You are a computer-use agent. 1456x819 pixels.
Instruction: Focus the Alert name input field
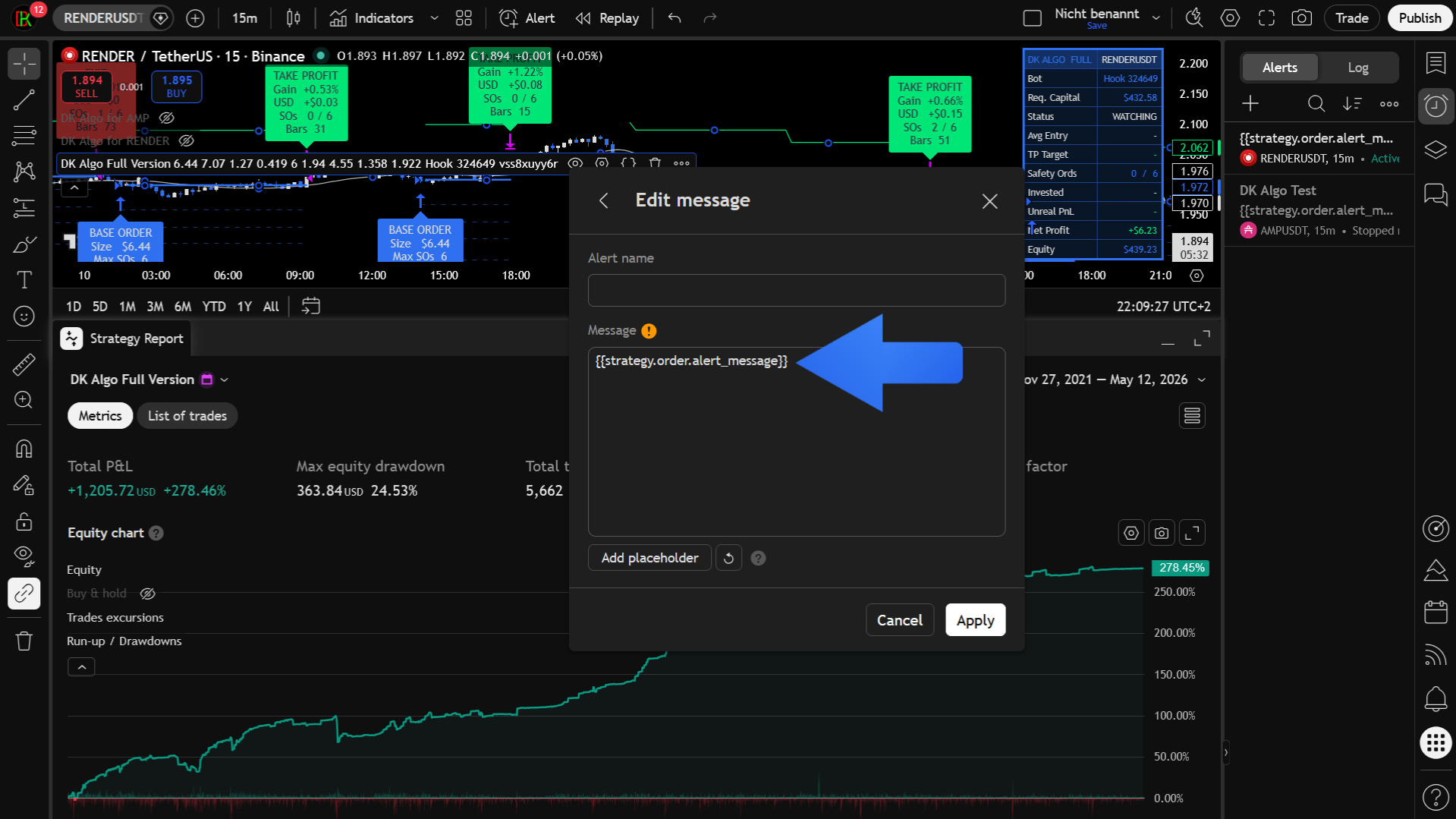(x=797, y=291)
